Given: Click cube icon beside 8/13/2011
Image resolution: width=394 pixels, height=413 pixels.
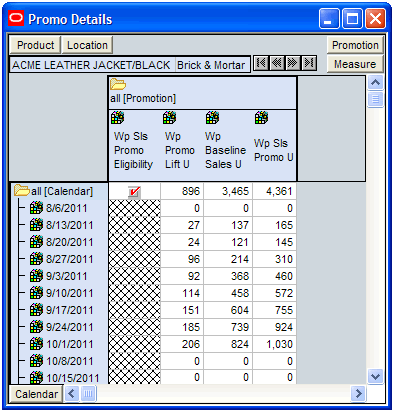Looking at the screenshot, I should (x=36, y=225).
